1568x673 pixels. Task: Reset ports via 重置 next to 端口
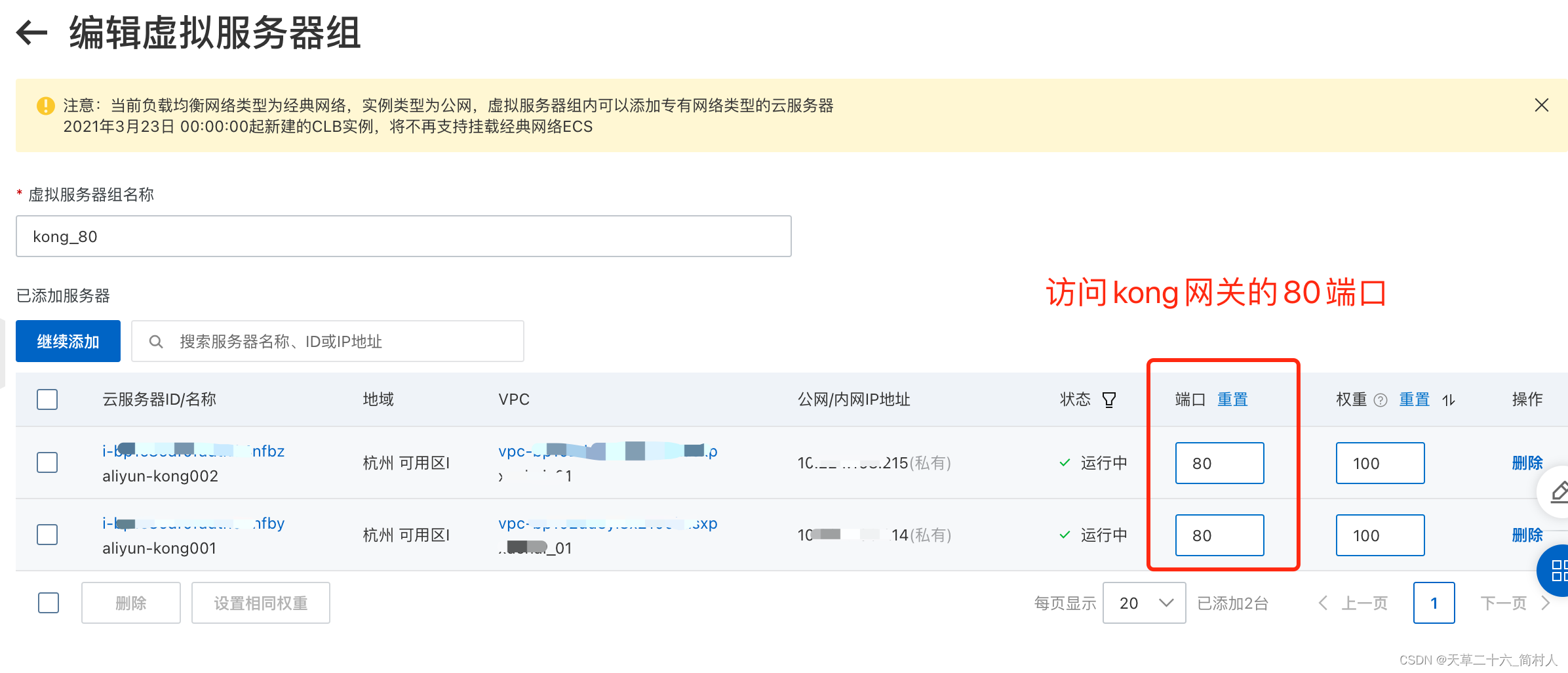click(x=1232, y=399)
